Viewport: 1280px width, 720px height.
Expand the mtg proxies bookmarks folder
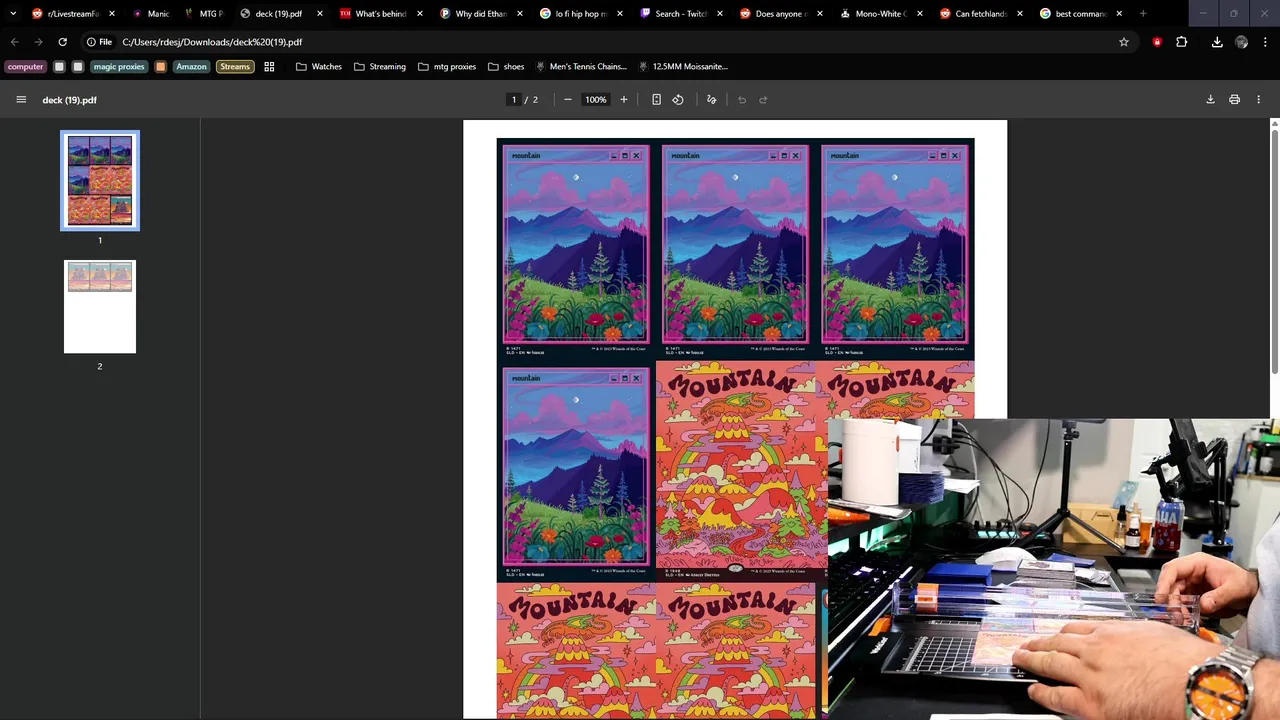pyautogui.click(x=446, y=67)
